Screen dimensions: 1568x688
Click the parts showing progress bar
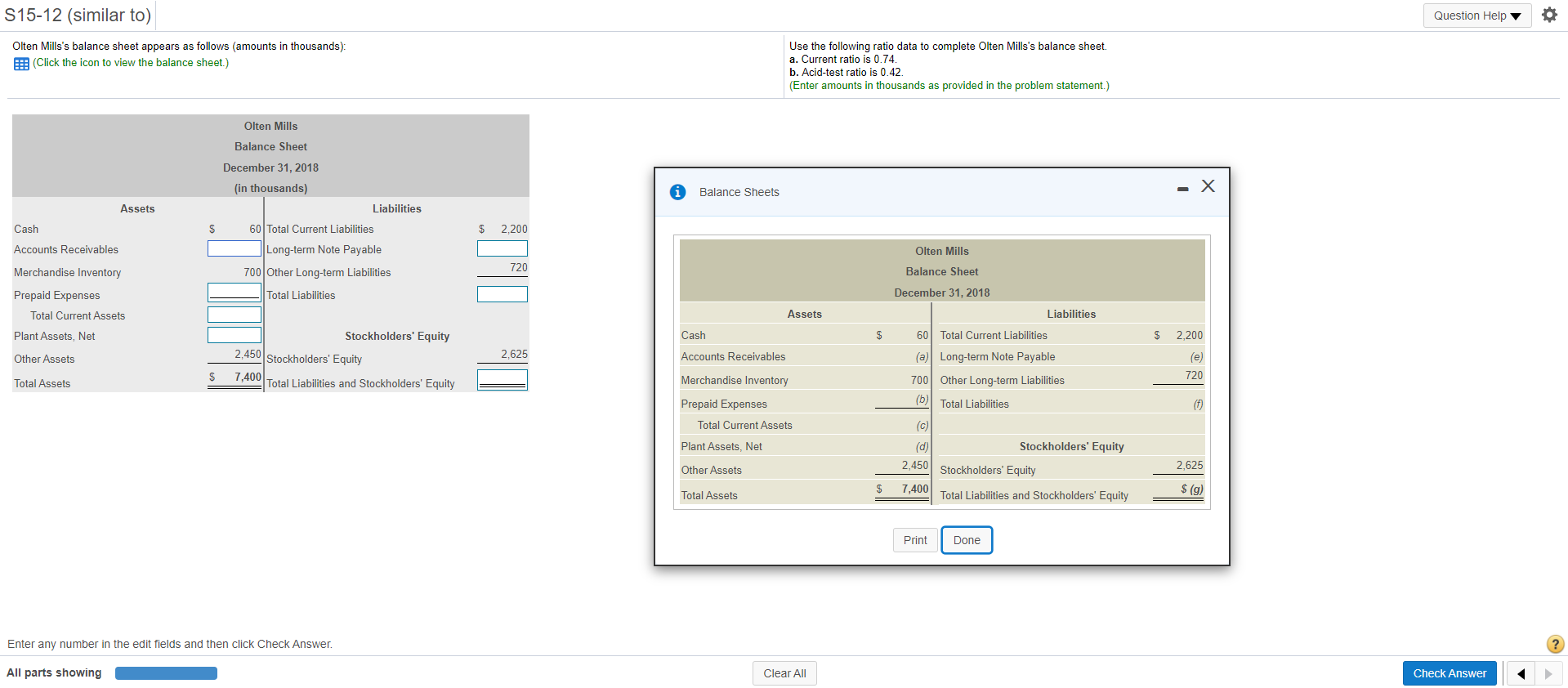point(166,673)
